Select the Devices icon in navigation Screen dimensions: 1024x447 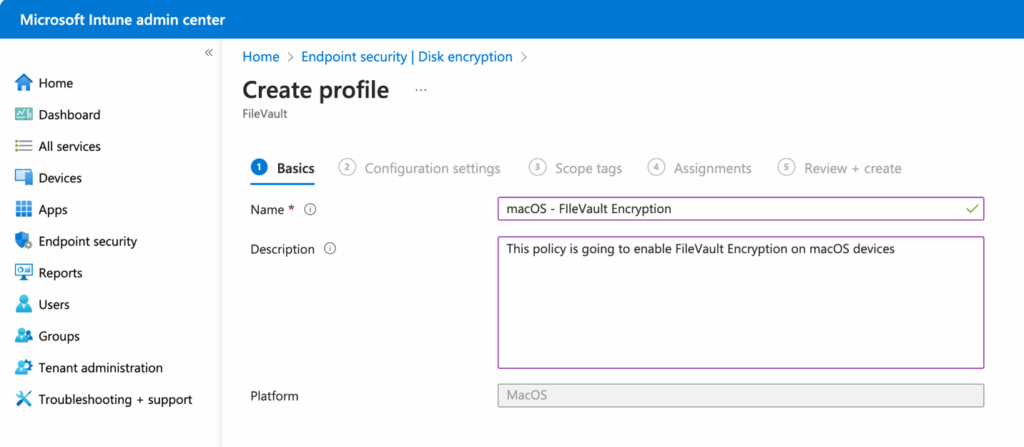click(x=24, y=178)
